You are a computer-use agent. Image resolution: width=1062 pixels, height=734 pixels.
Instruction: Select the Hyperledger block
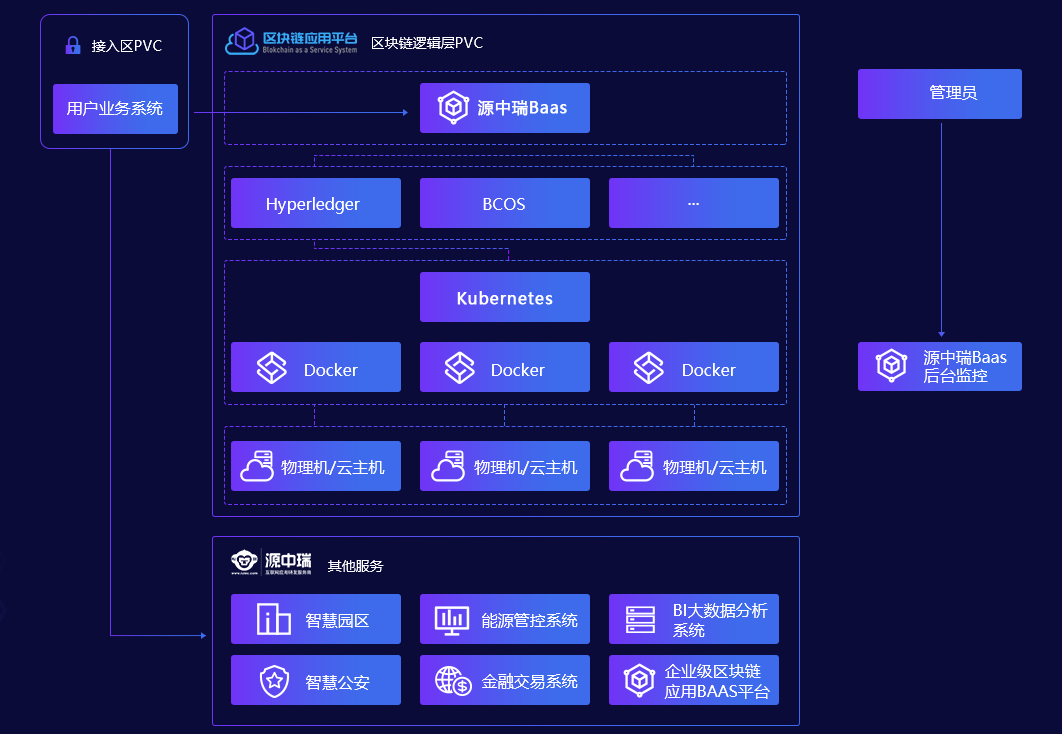(x=315, y=202)
